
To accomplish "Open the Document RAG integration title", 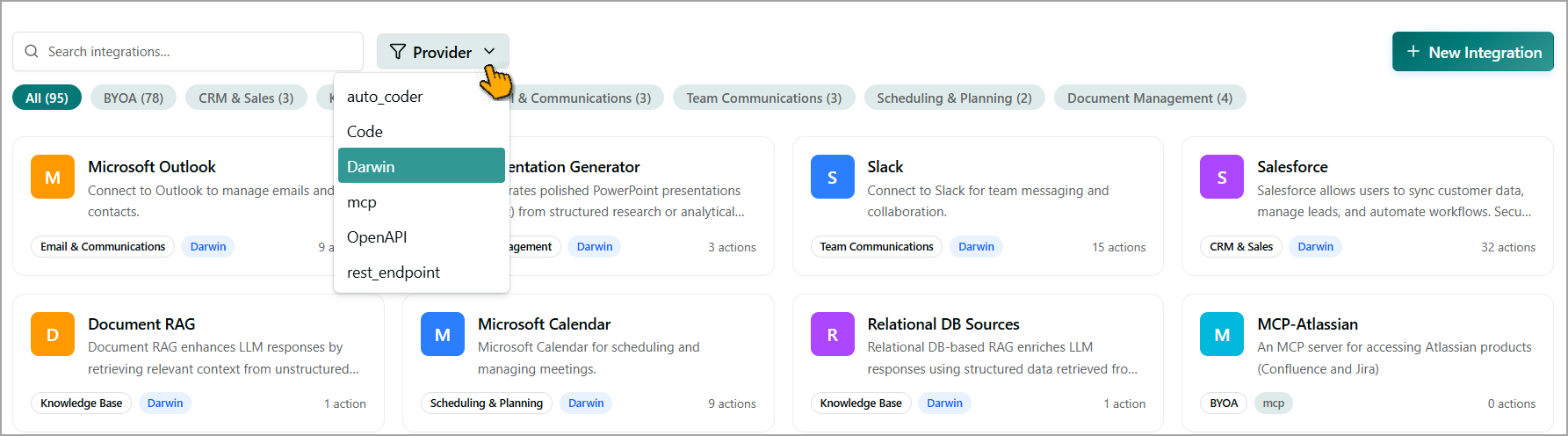I will click(141, 324).
